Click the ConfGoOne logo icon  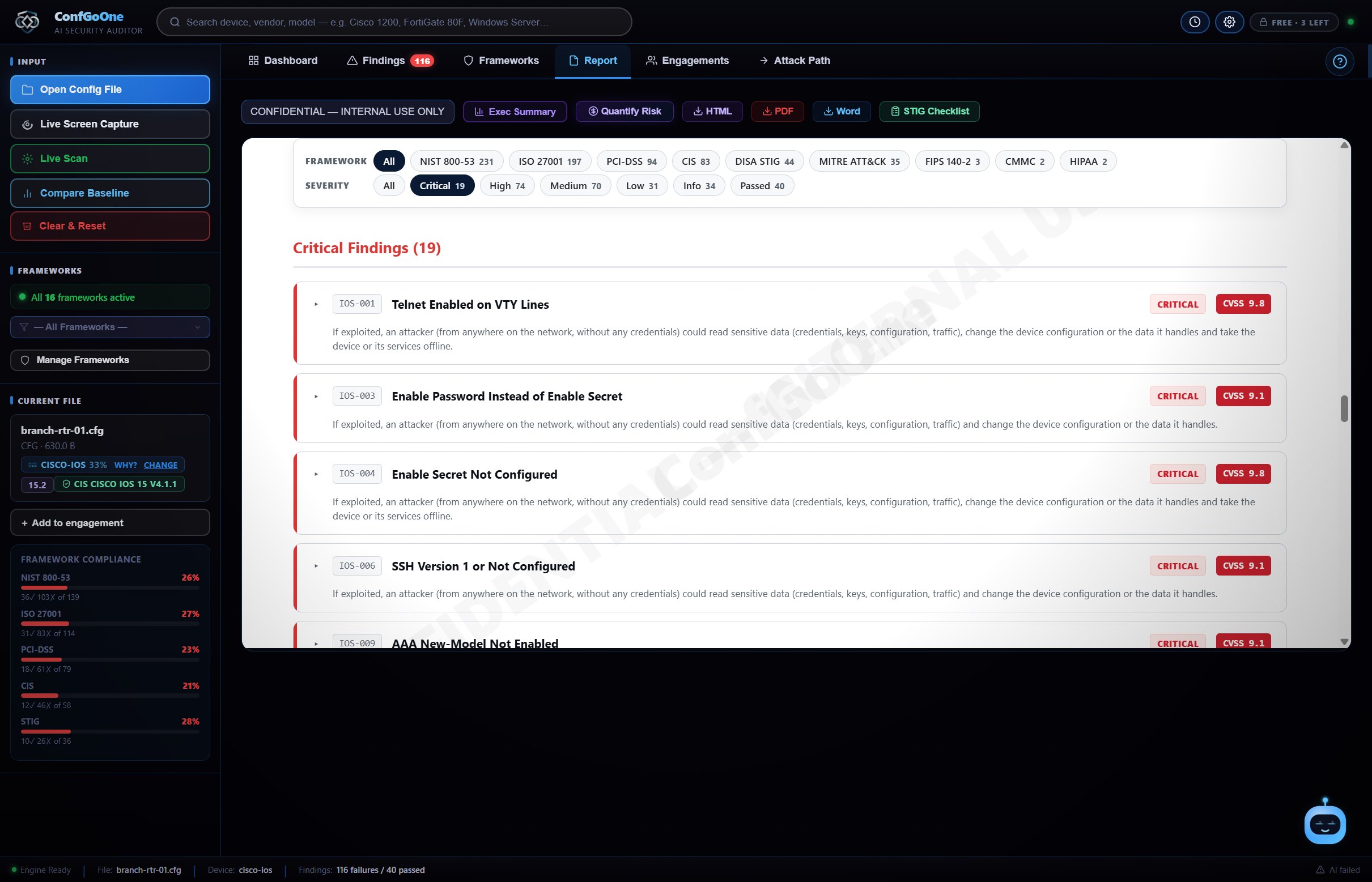click(x=27, y=22)
